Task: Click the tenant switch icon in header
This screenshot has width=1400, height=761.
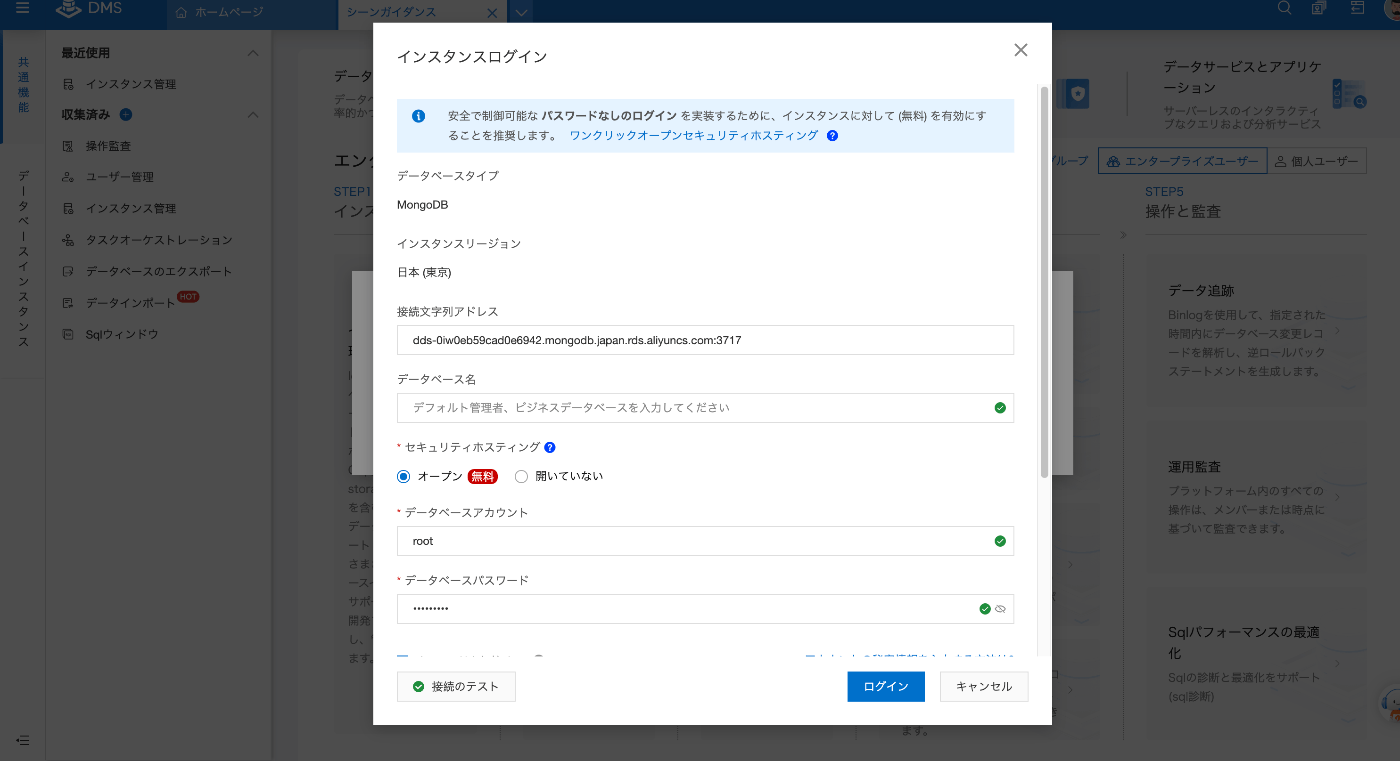Action: click(x=1319, y=8)
